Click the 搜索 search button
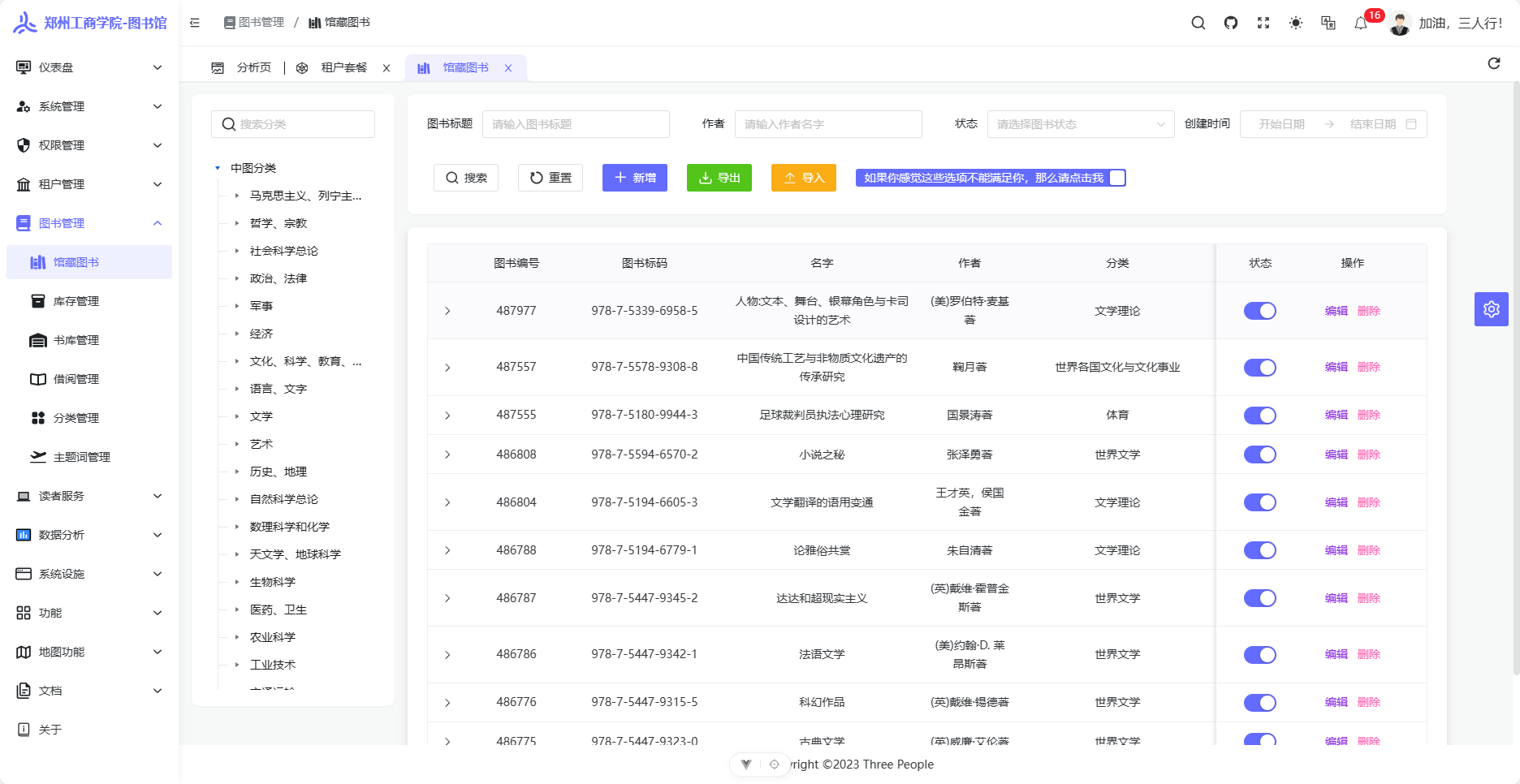This screenshot has height=784, width=1520. point(466,178)
